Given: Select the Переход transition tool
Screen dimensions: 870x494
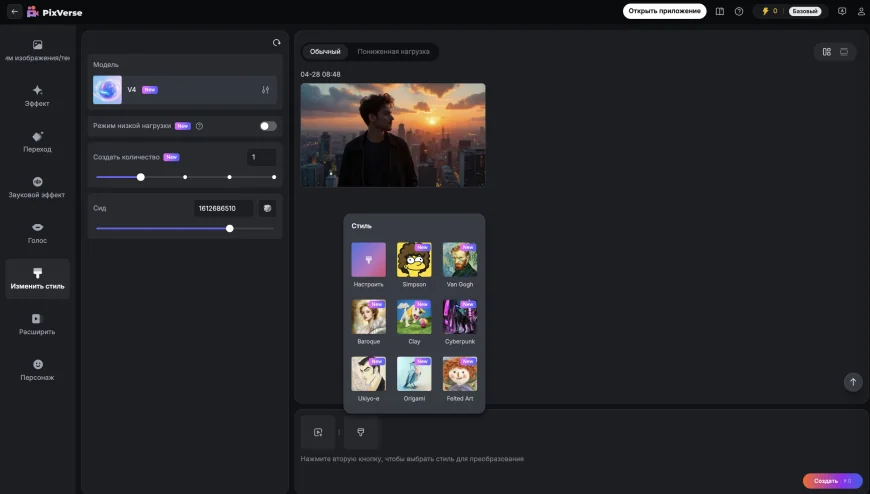Looking at the screenshot, I should pyautogui.click(x=37, y=141).
